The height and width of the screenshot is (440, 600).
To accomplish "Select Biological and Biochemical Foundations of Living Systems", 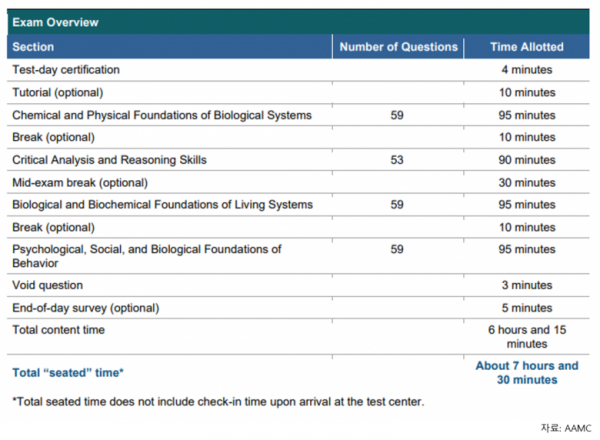I will 163,205.
